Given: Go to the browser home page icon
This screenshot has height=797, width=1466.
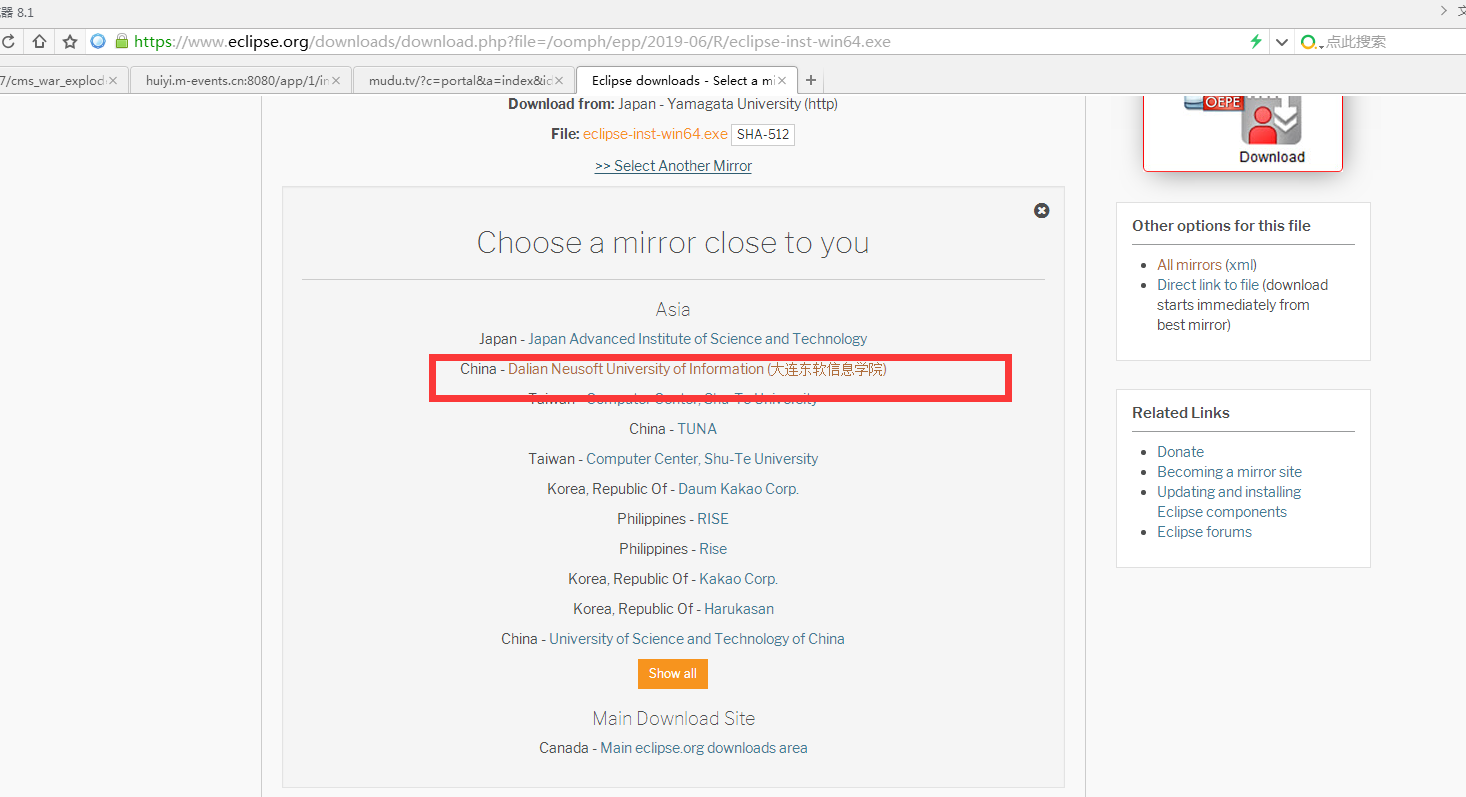Looking at the screenshot, I should (39, 42).
